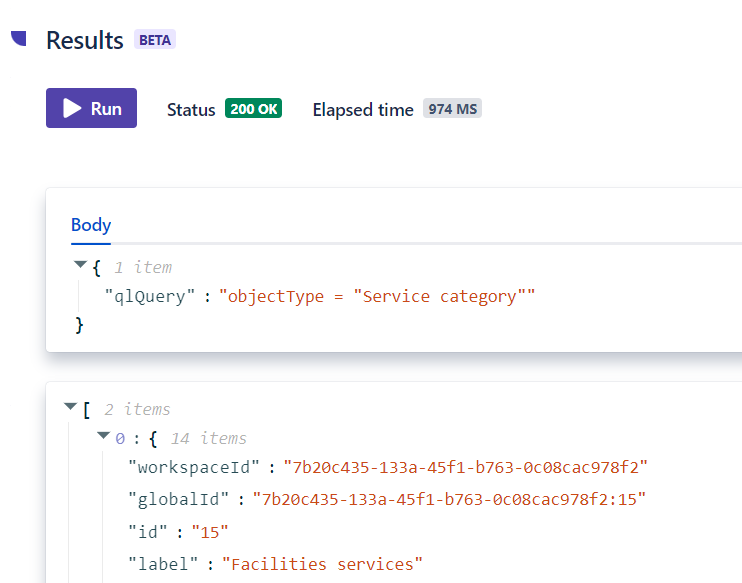Click the "14 items" count text
This screenshot has height=583, width=742.
pos(208,438)
